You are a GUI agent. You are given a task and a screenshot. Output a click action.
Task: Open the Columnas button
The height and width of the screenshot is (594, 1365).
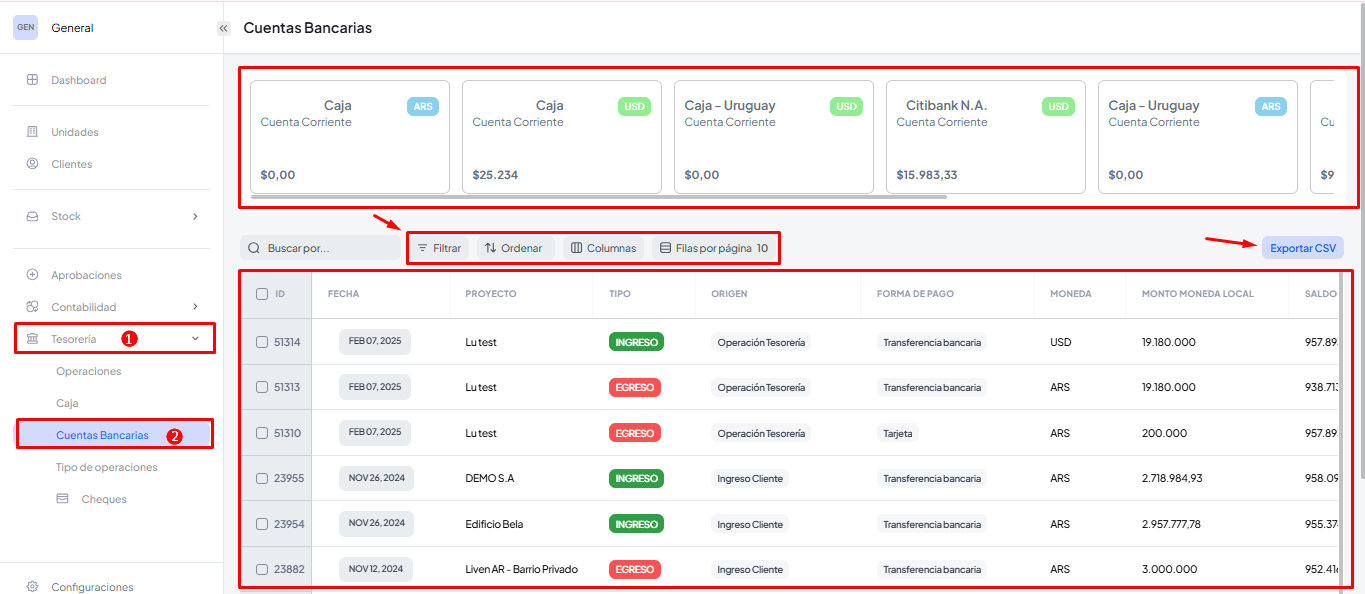[603, 248]
